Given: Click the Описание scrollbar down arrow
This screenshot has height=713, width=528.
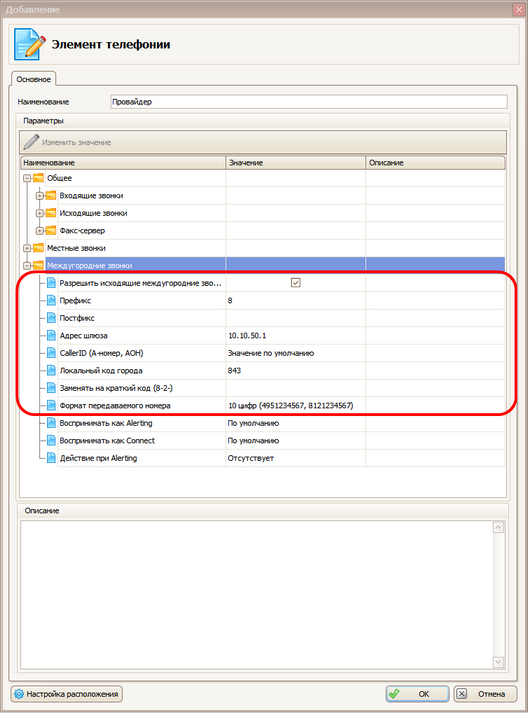Looking at the screenshot, I should point(498,662).
